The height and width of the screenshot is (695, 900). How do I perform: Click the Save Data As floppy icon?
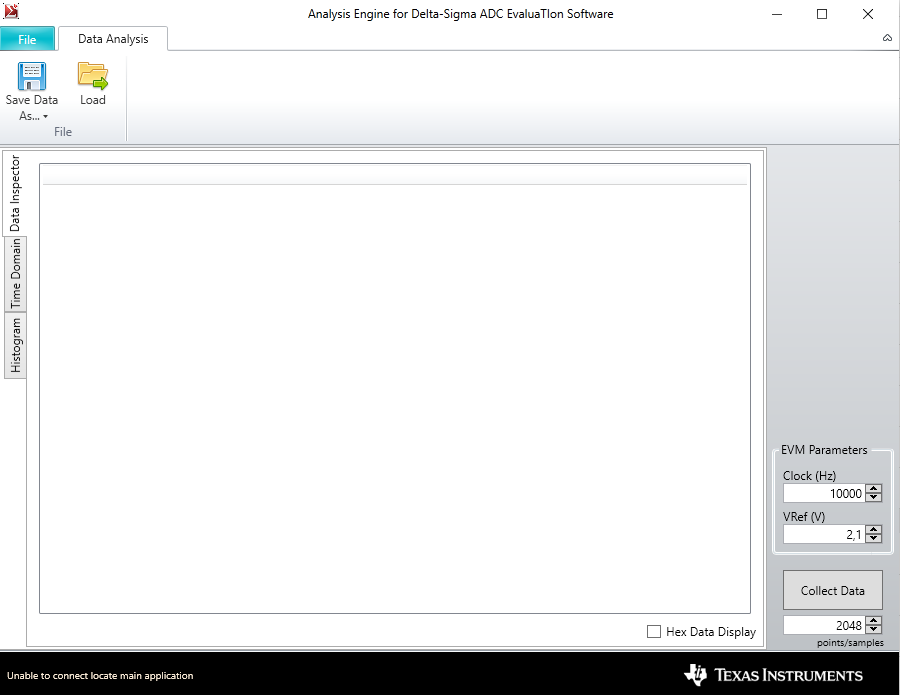[x=32, y=76]
